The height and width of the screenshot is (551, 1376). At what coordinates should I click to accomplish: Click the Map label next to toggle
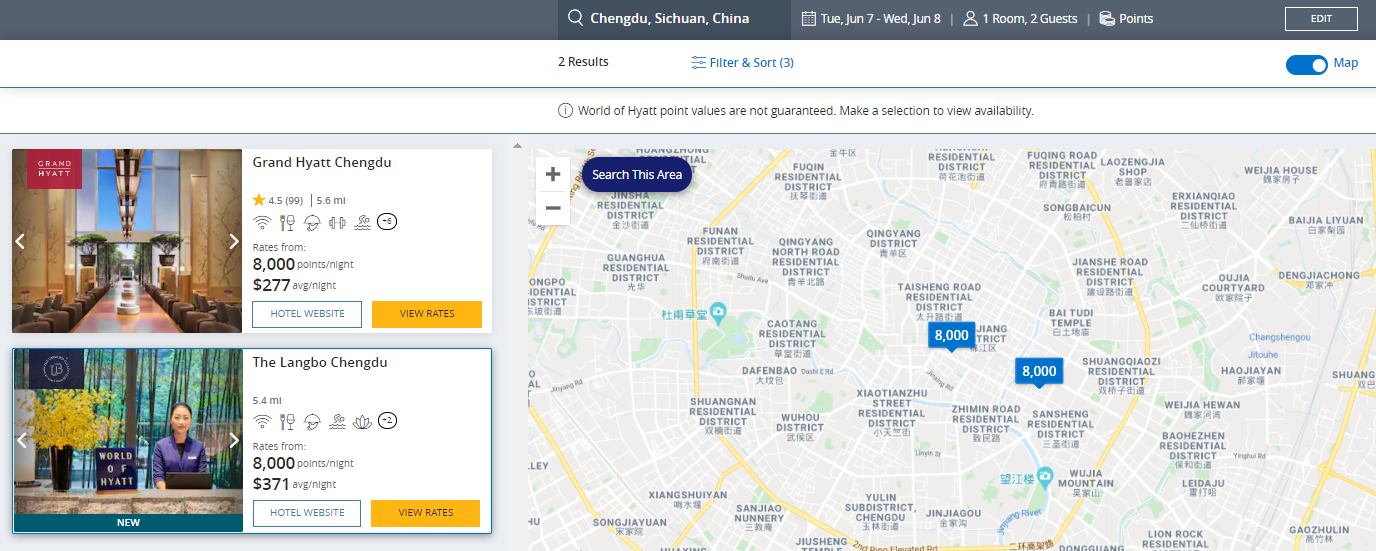[x=1346, y=63]
